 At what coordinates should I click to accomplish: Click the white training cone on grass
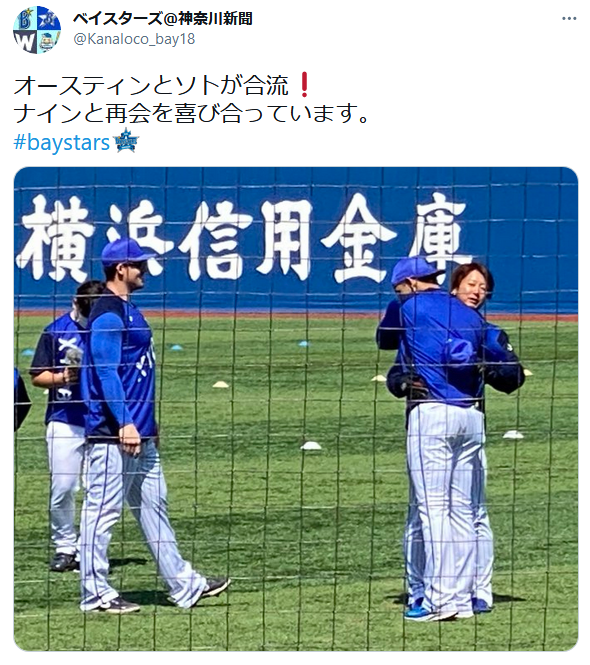coord(310,446)
